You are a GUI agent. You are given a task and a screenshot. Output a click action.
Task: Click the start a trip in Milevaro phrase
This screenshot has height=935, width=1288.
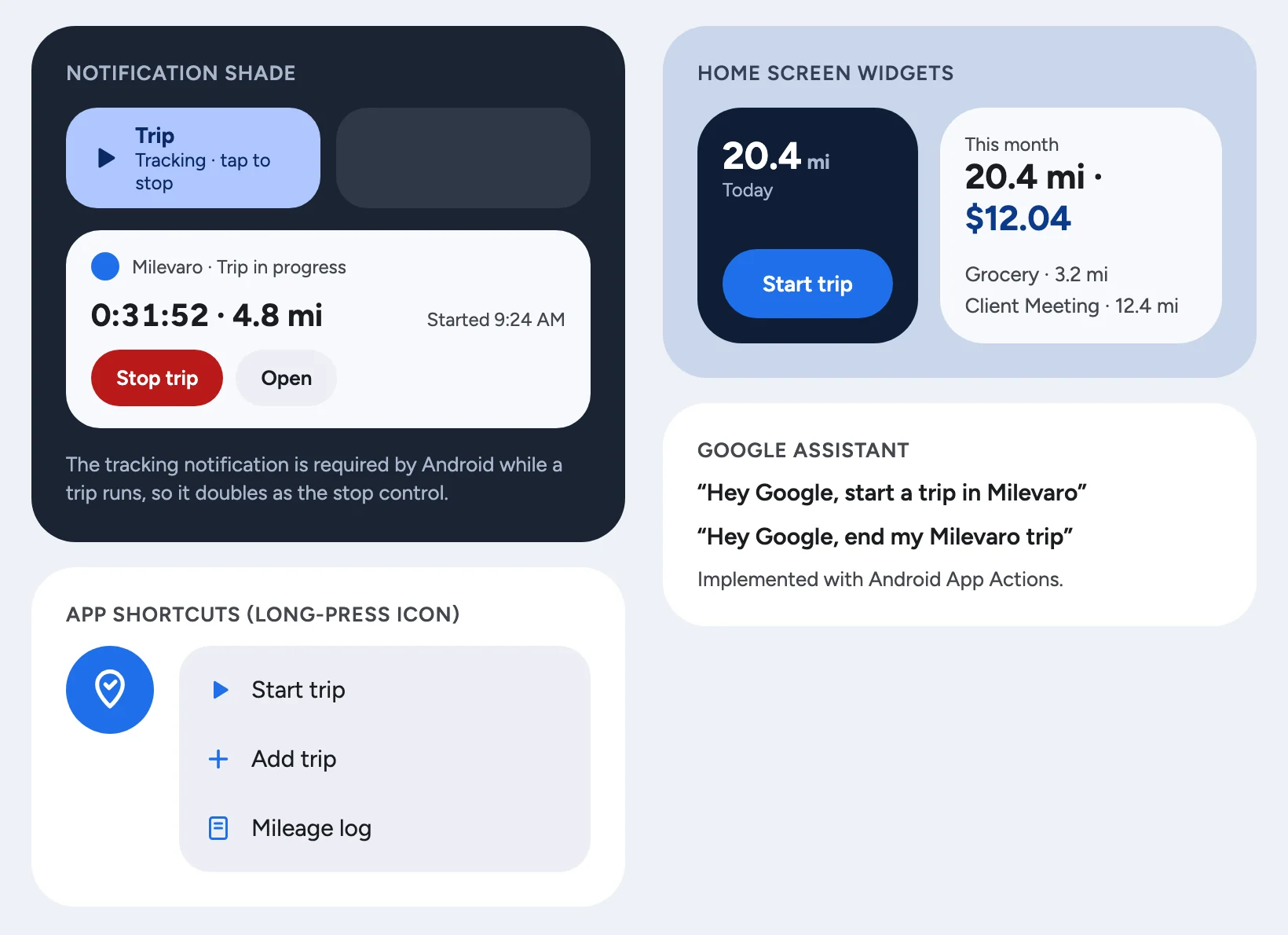892,493
